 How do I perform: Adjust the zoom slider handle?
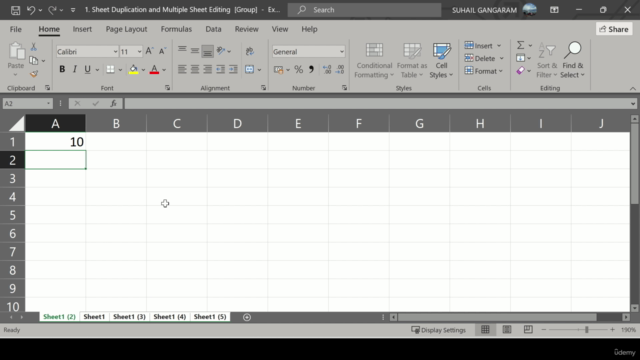pos(587,329)
